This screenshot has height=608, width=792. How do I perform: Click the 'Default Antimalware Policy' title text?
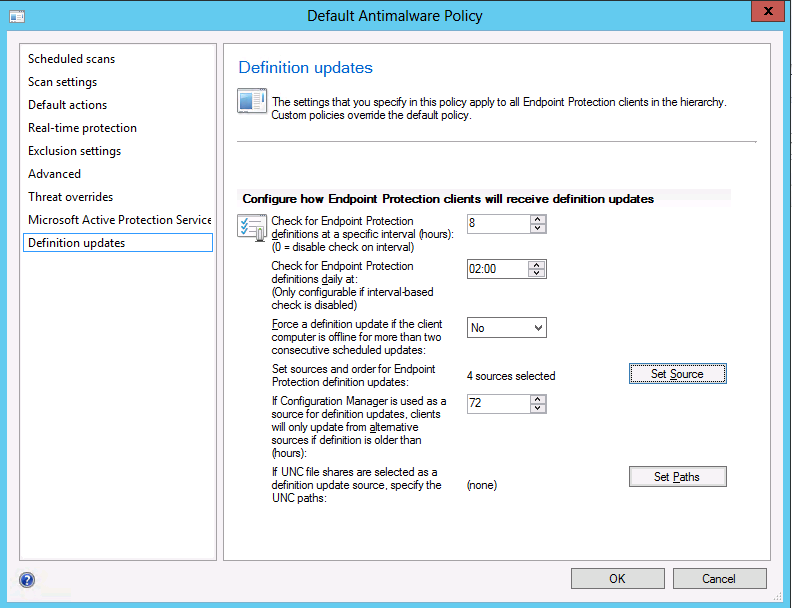click(395, 16)
